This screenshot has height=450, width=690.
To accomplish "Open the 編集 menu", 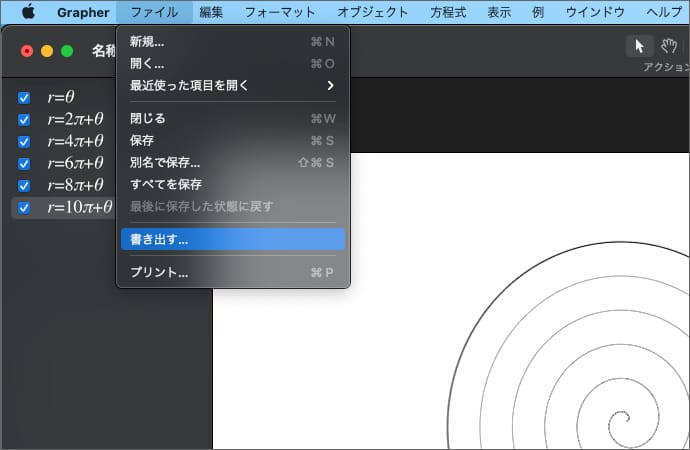I will tap(211, 12).
